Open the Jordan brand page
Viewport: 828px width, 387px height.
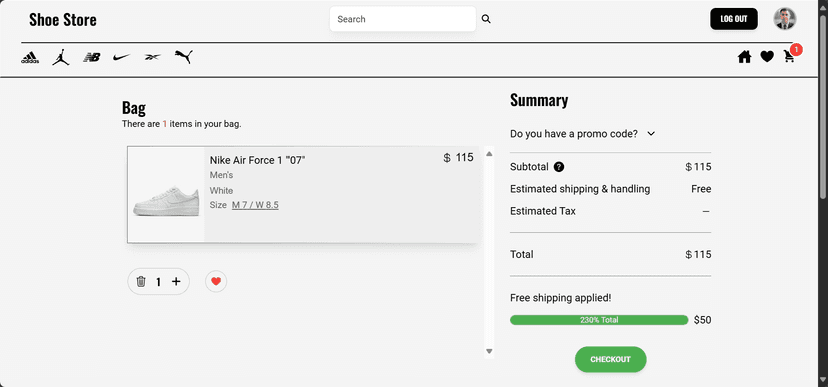(x=61, y=57)
